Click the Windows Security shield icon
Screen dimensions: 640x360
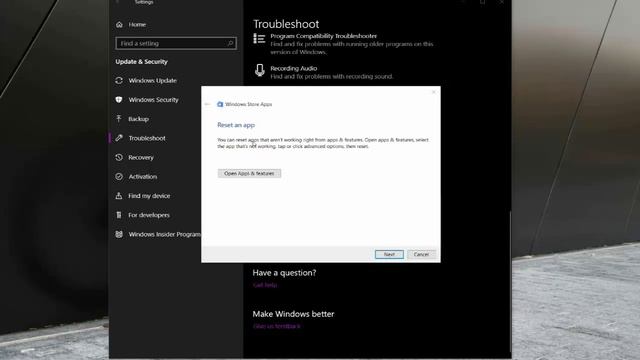click(x=119, y=100)
